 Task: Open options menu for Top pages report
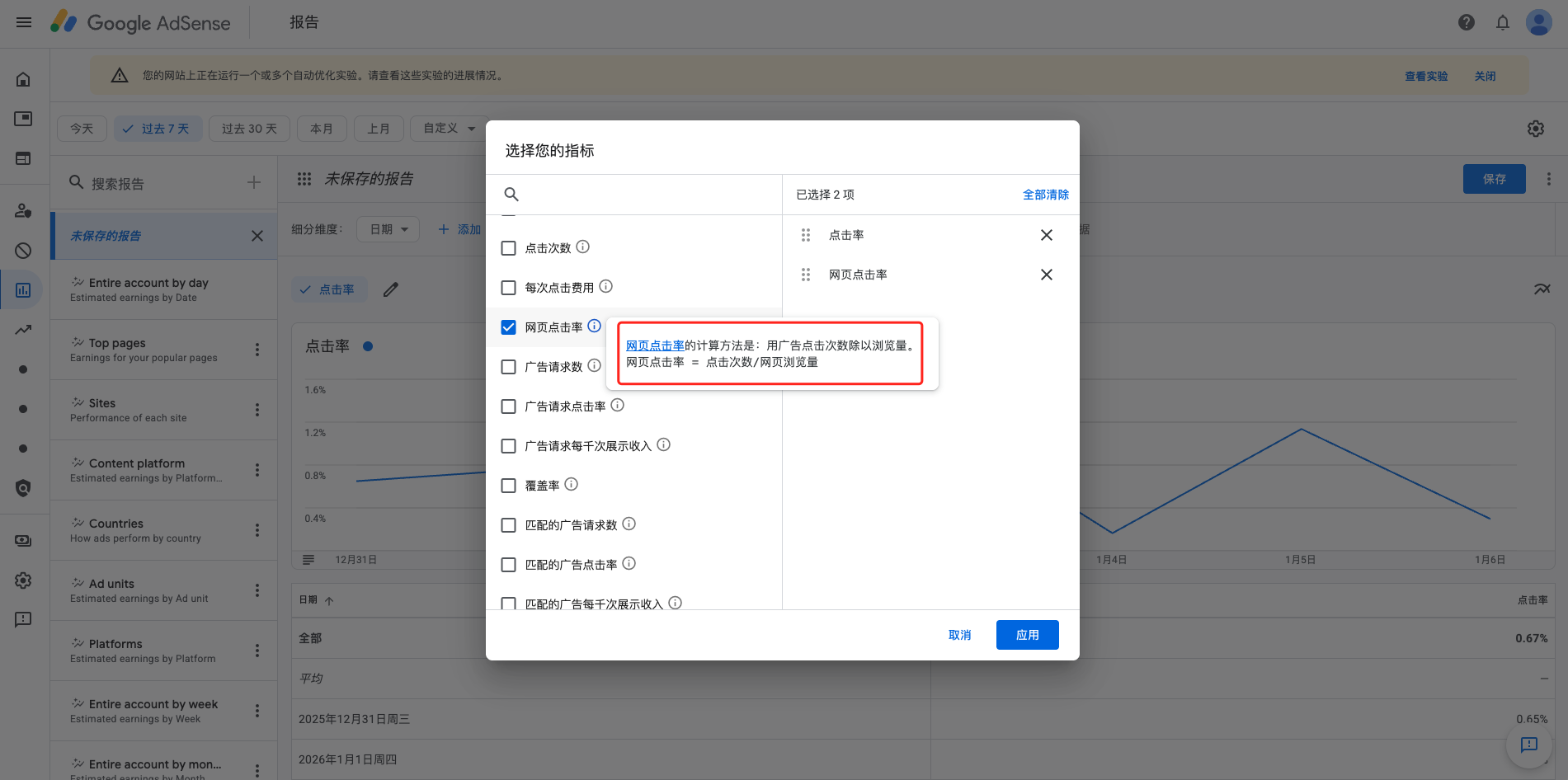point(257,350)
